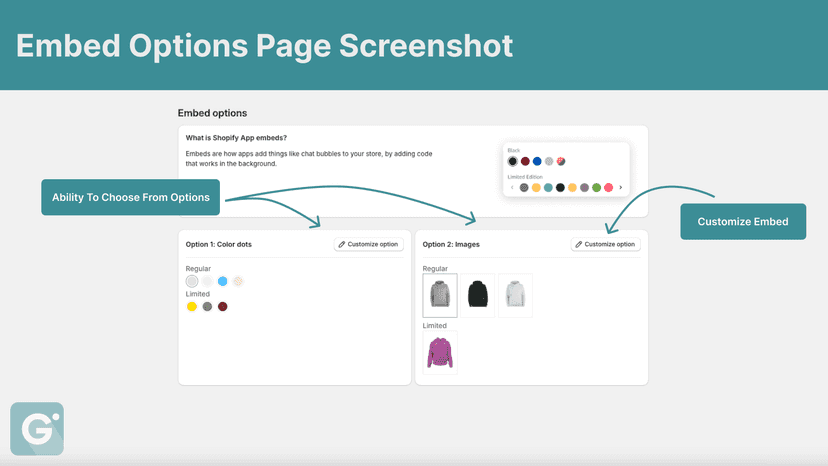Pick the dark red Limited color dot
Viewport: 828px width, 466px height.
point(222,306)
